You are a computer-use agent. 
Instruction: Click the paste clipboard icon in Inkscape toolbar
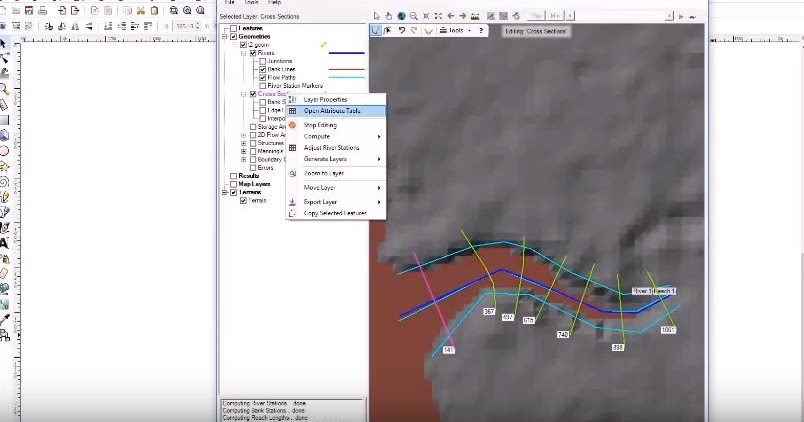154,10
